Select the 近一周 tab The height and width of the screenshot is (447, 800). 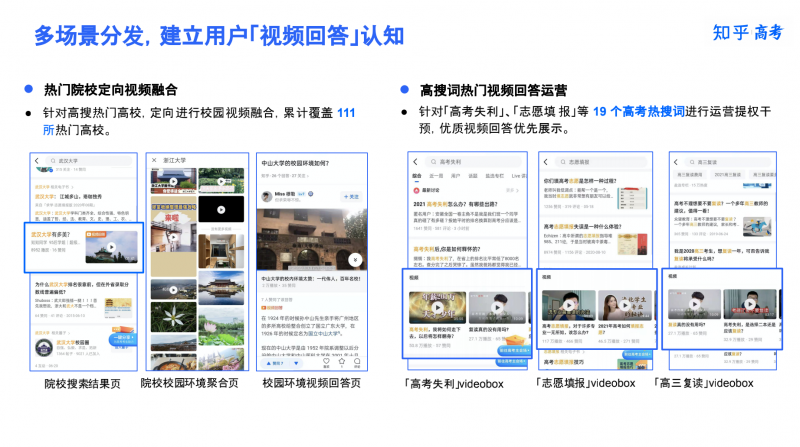coord(436,176)
